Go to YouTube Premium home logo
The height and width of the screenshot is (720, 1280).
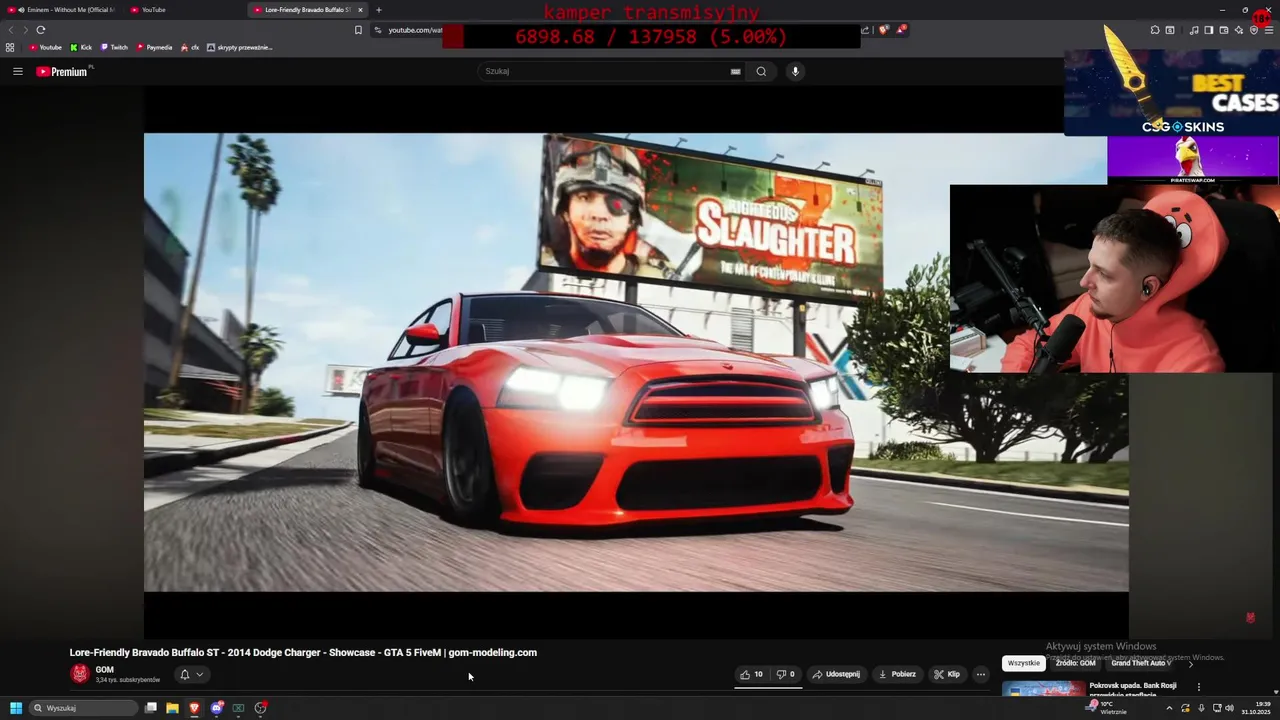coord(62,71)
